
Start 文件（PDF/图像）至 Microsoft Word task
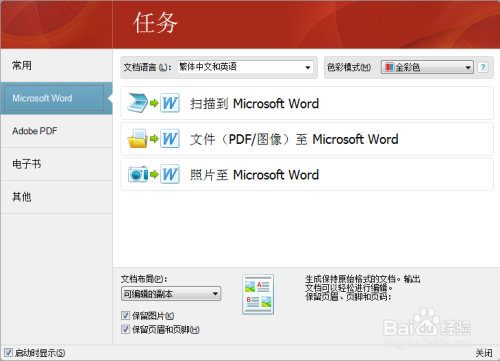pos(307,139)
